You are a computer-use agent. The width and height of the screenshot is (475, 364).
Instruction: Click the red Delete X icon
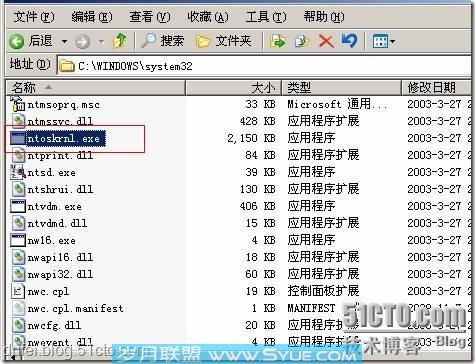(x=326, y=41)
